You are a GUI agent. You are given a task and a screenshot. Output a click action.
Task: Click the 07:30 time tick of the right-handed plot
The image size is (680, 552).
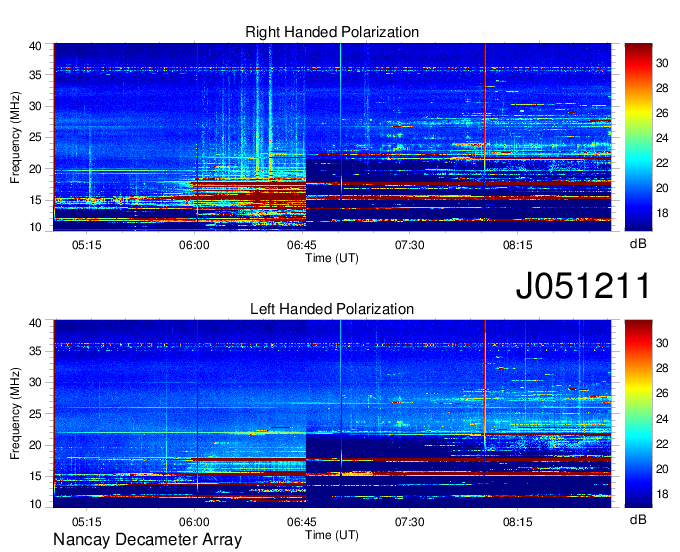click(x=409, y=245)
